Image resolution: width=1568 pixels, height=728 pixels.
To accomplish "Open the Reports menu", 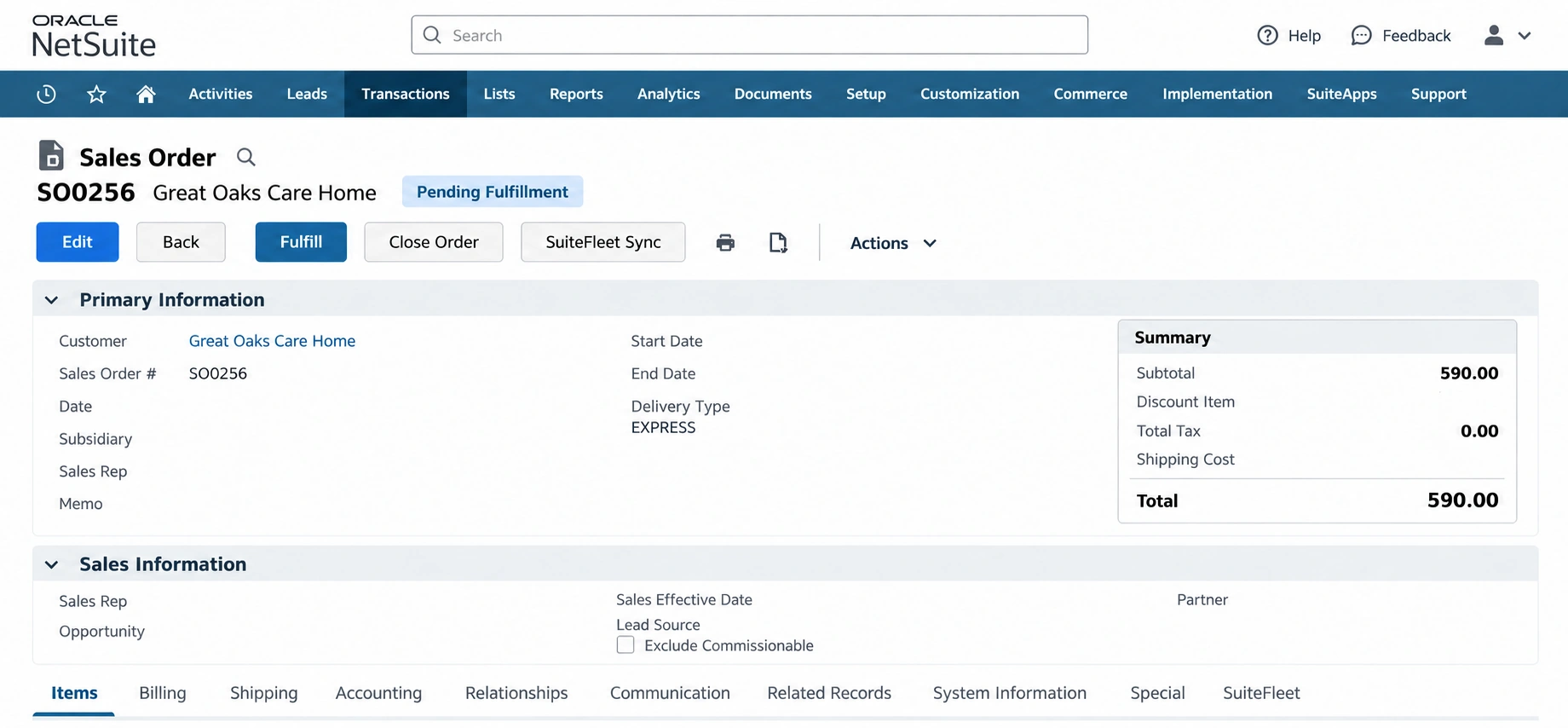I will pyautogui.click(x=576, y=94).
